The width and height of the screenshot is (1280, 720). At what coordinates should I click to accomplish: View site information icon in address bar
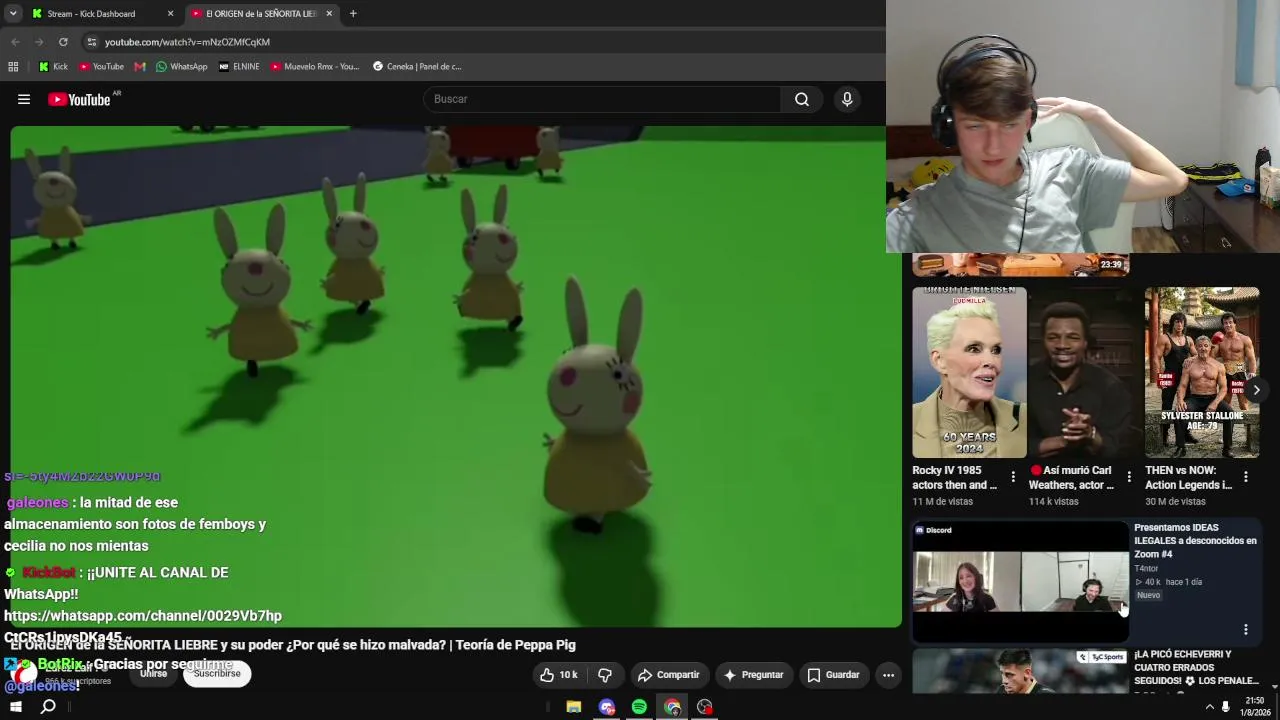click(91, 42)
